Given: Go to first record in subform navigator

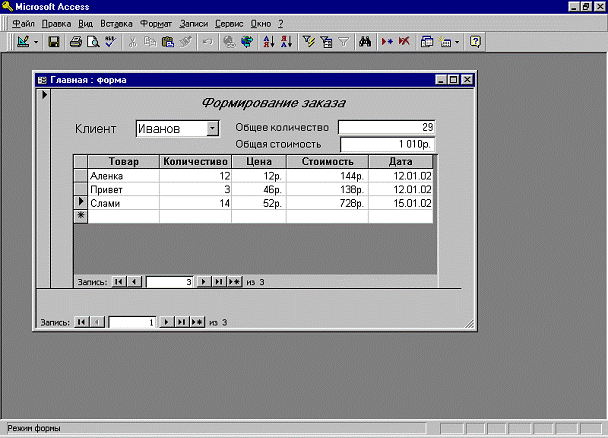Looking at the screenshot, I should point(119,282).
